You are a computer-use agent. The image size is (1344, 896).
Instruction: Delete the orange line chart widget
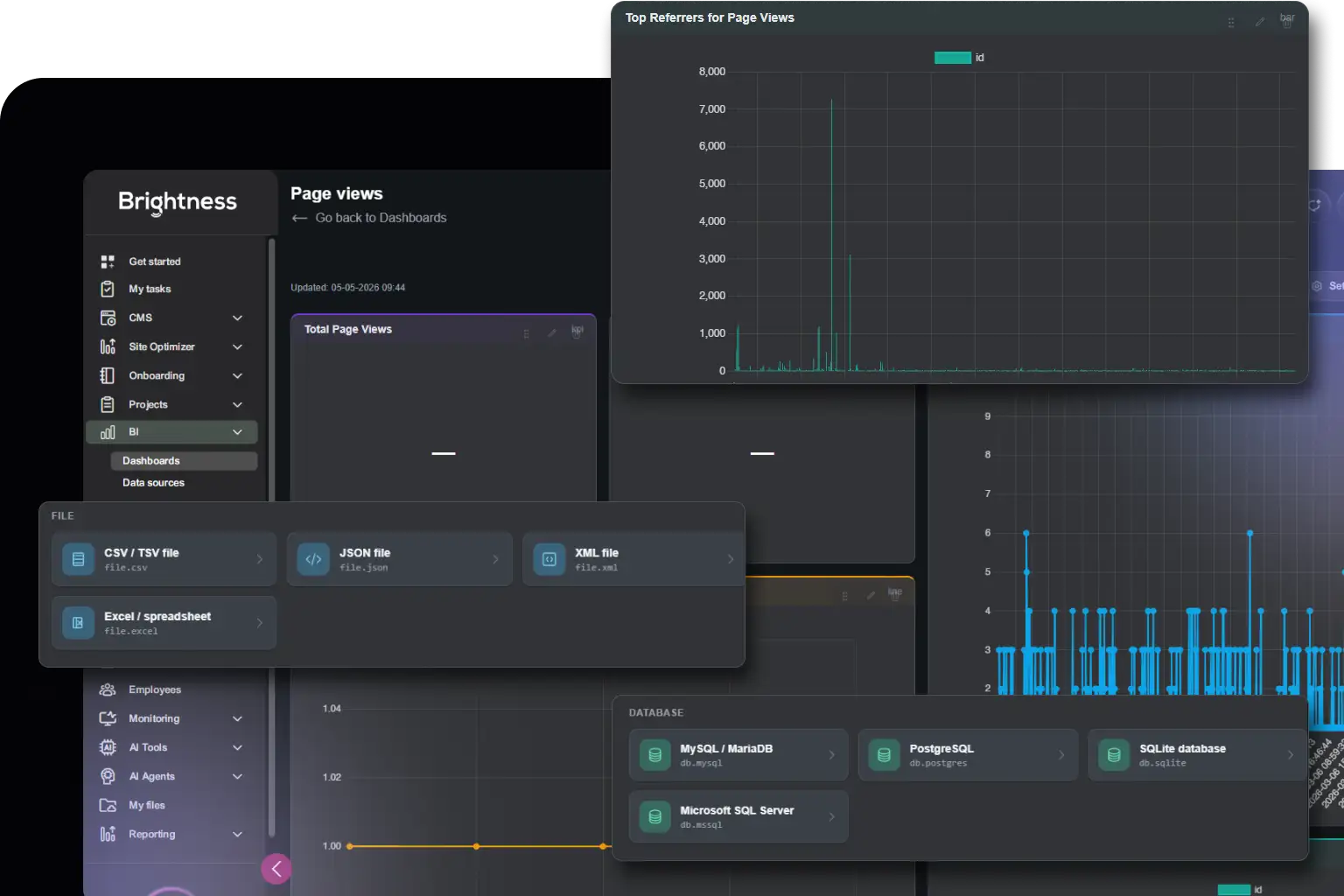[895, 596]
